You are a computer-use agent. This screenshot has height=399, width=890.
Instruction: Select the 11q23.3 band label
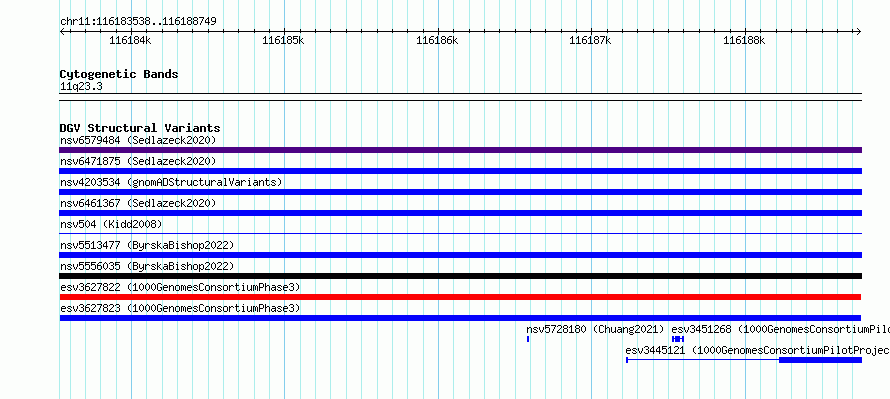81,87
